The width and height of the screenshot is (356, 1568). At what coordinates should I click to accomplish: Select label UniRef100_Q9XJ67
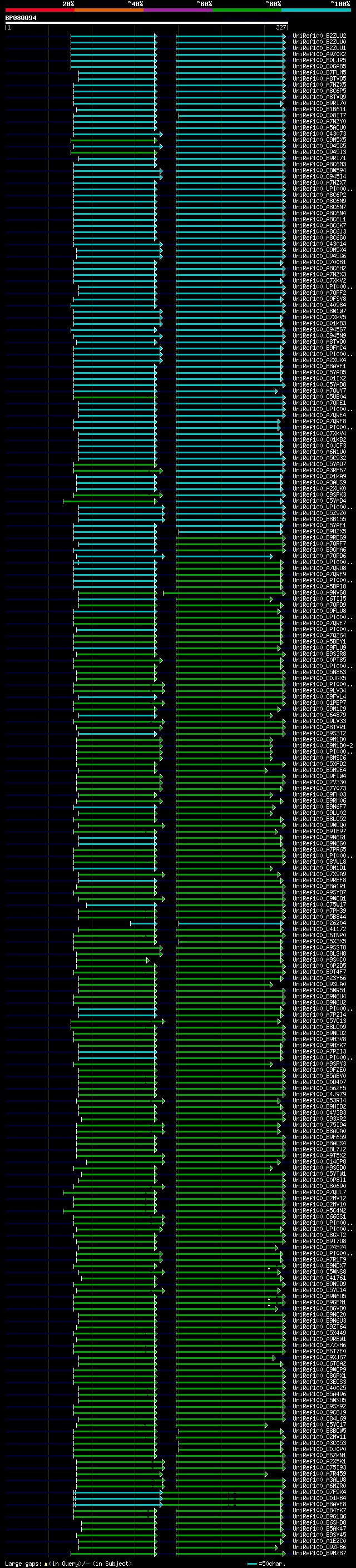[x=319, y=1357]
